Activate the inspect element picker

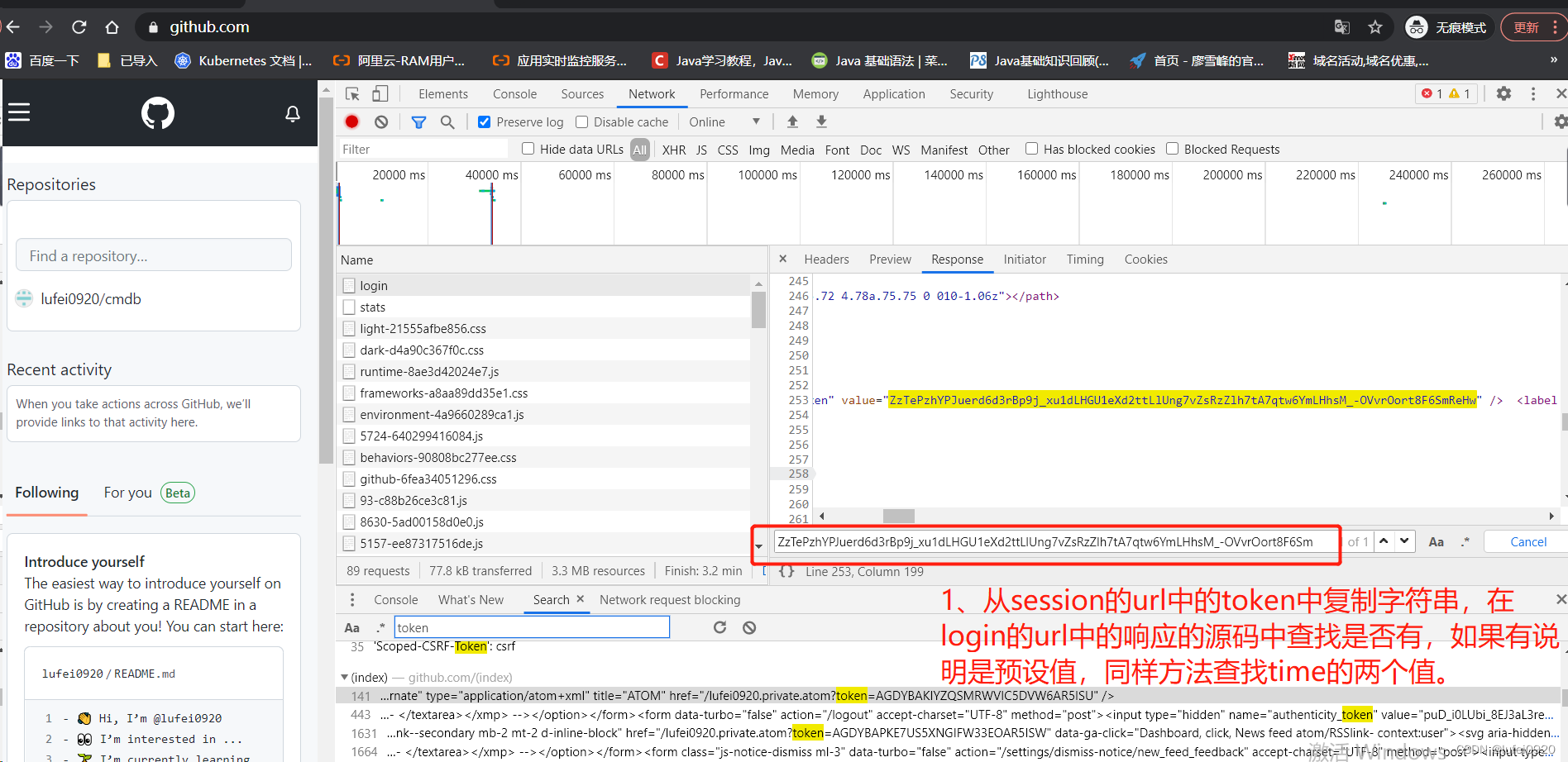pos(353,94)
